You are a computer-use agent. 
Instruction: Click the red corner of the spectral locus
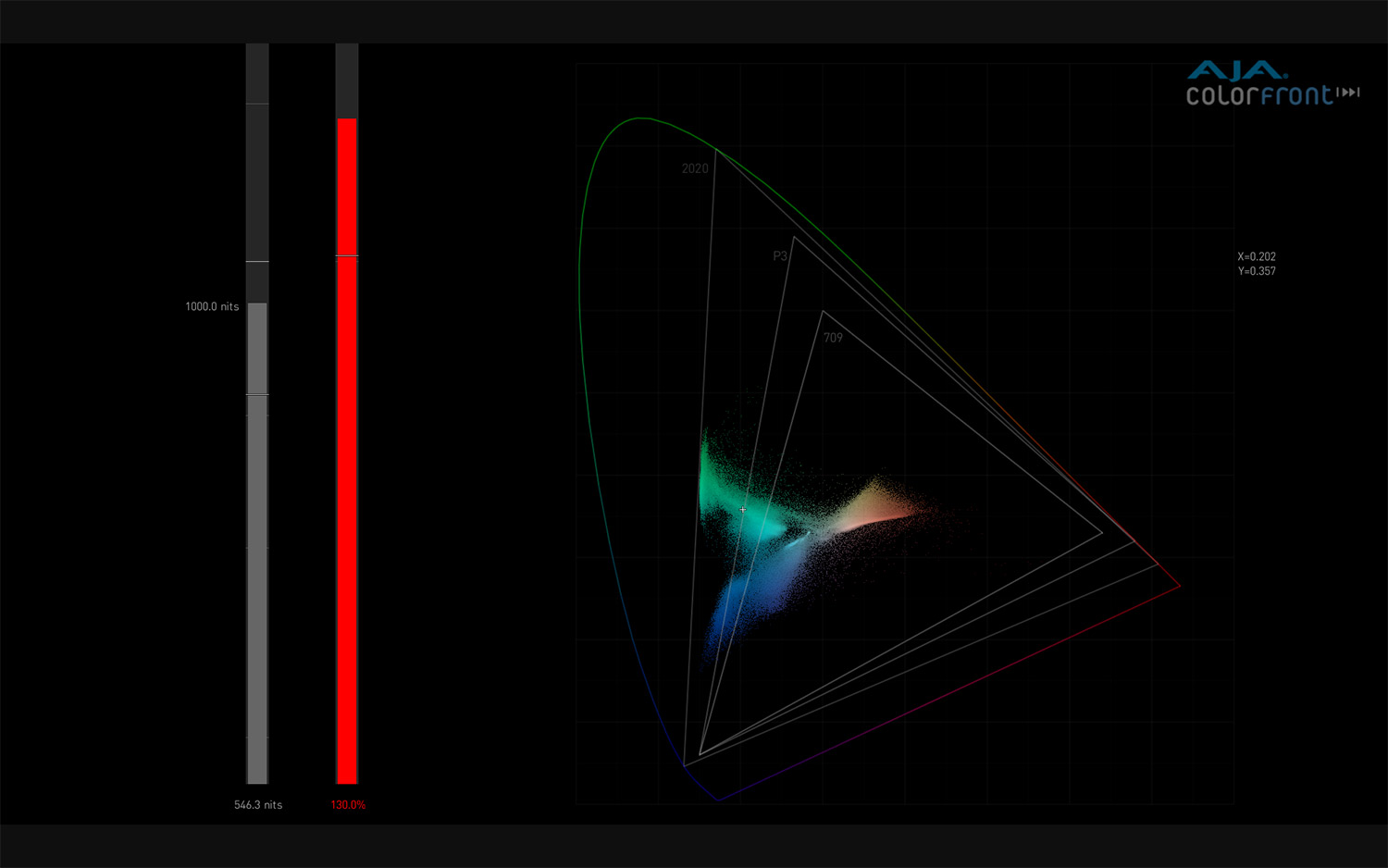[1179, 585]
